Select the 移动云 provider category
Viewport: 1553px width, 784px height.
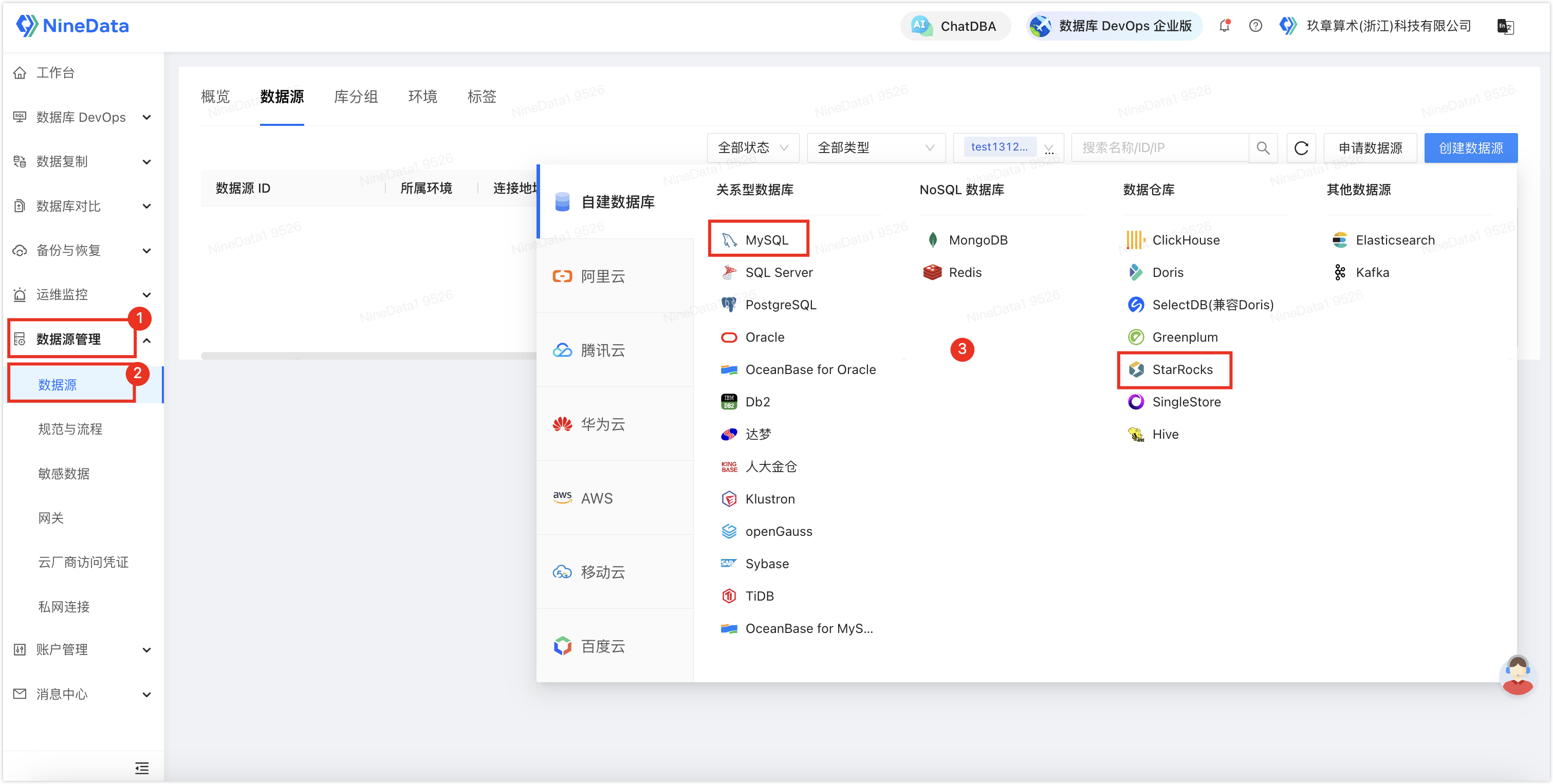(615, 572)
